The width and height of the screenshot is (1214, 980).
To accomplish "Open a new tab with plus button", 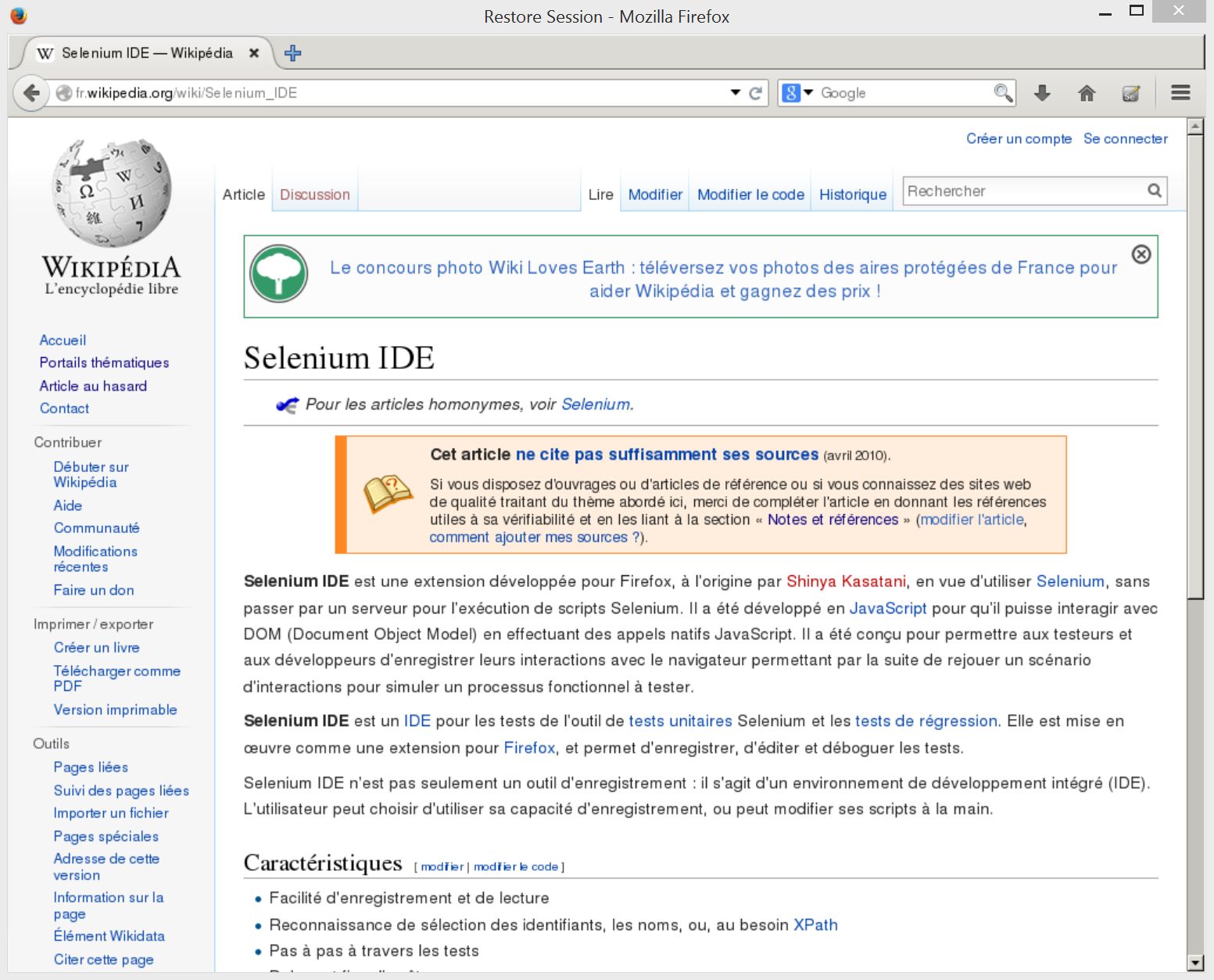I will [x=293, y=53].
